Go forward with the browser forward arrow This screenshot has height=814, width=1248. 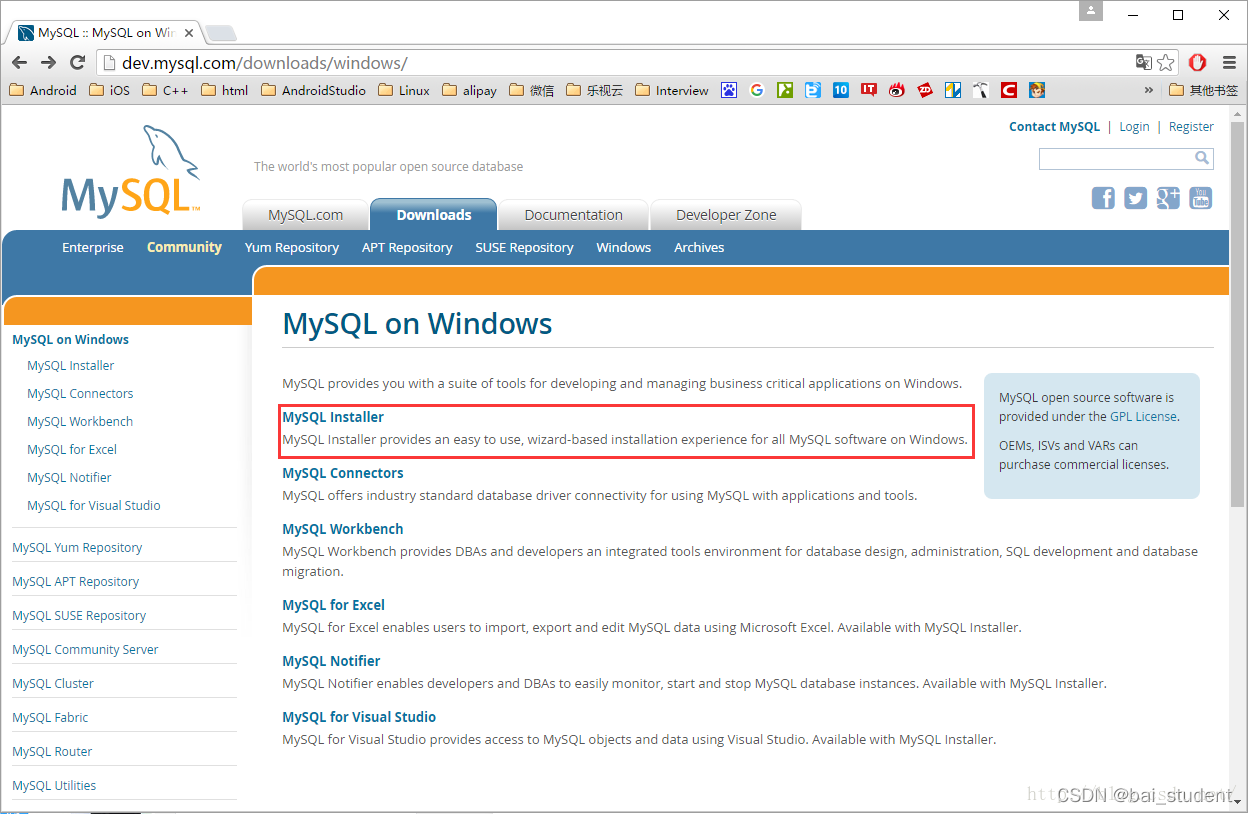pos(48,62)
